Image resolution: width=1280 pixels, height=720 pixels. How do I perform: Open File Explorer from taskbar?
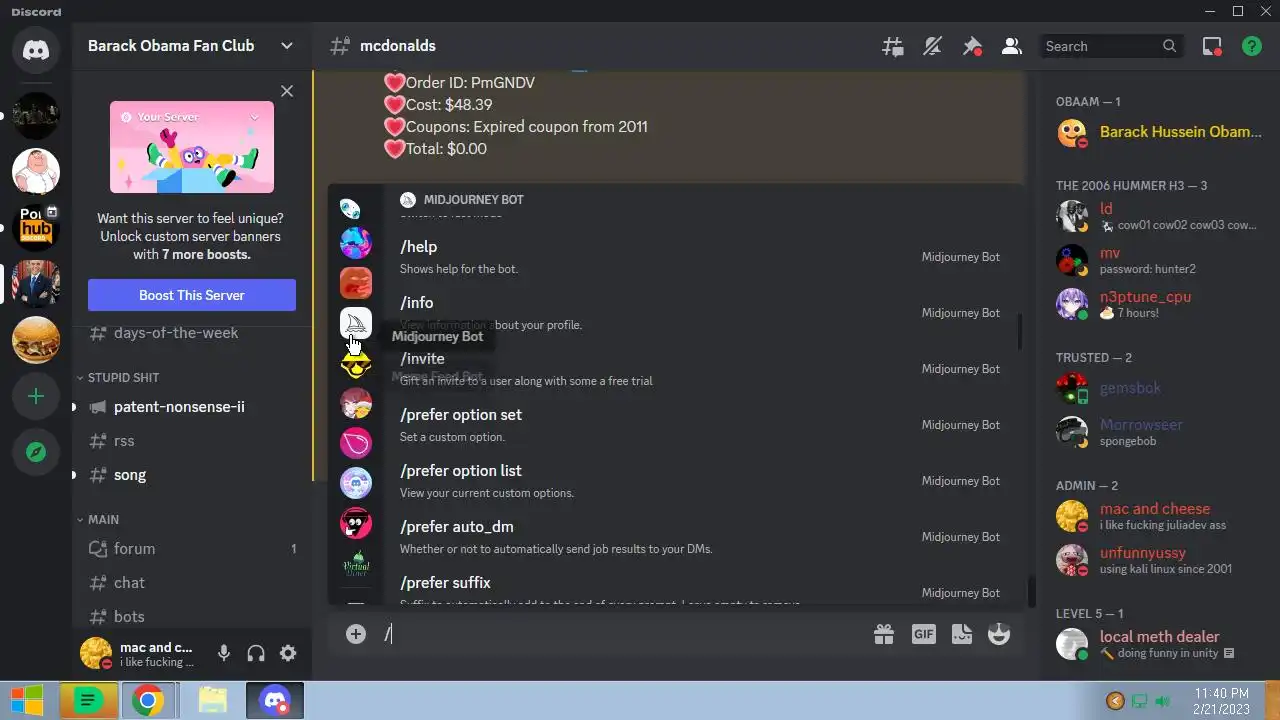[x=212, y=701]
